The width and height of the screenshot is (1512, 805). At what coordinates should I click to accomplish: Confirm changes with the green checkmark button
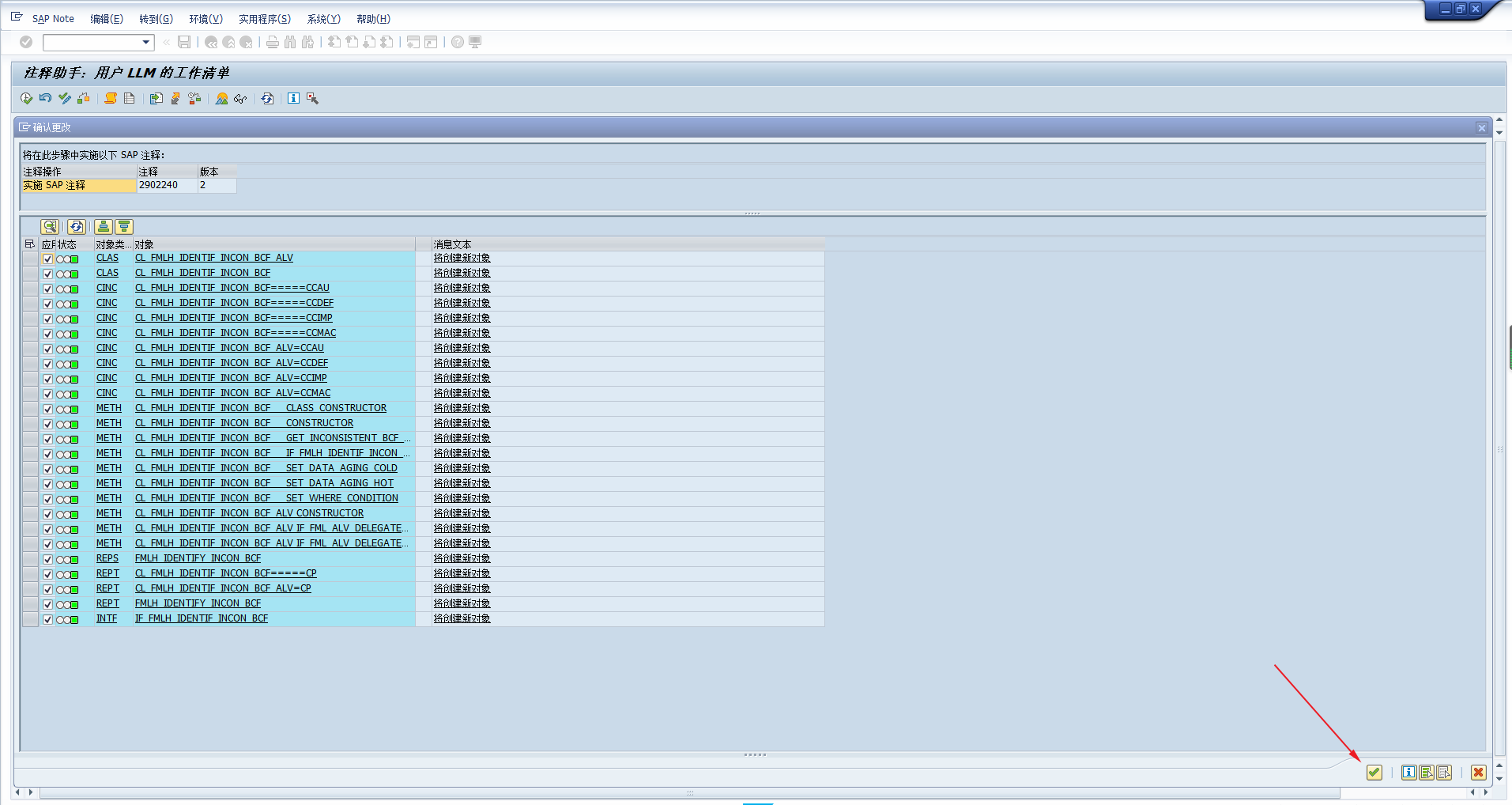click(x=1374, y=773)
